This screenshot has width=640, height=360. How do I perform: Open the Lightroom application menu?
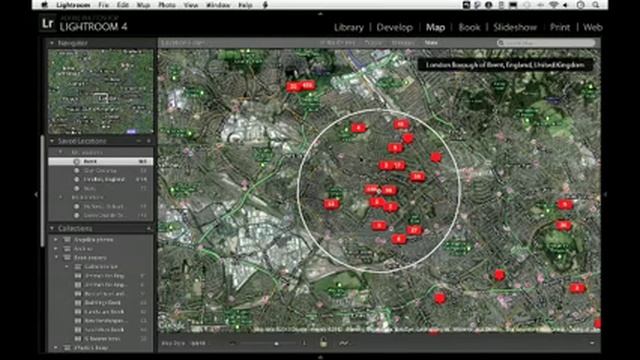(73, 5)
